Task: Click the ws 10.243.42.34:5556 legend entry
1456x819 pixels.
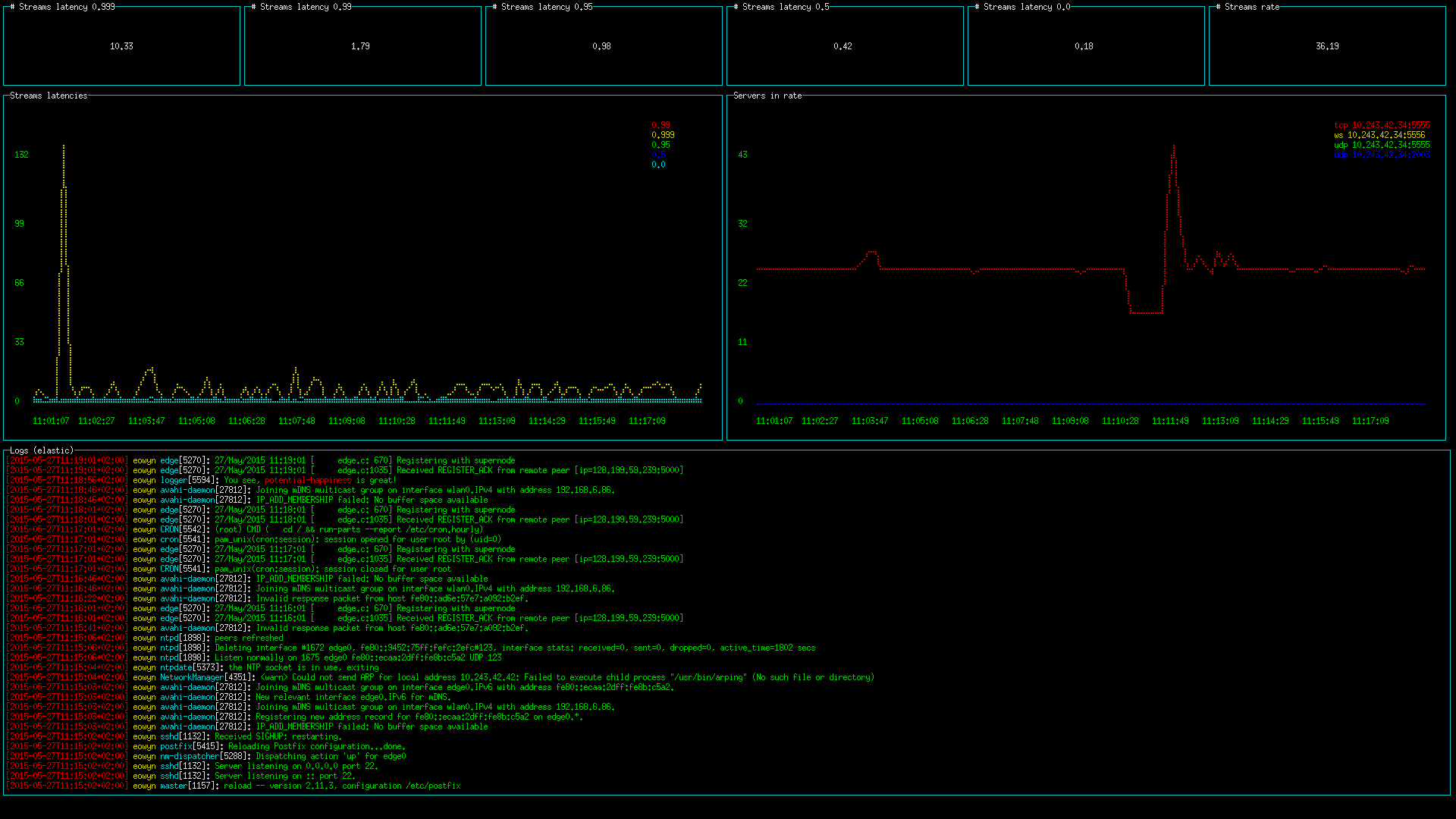Action: (x=1379, y=135)
